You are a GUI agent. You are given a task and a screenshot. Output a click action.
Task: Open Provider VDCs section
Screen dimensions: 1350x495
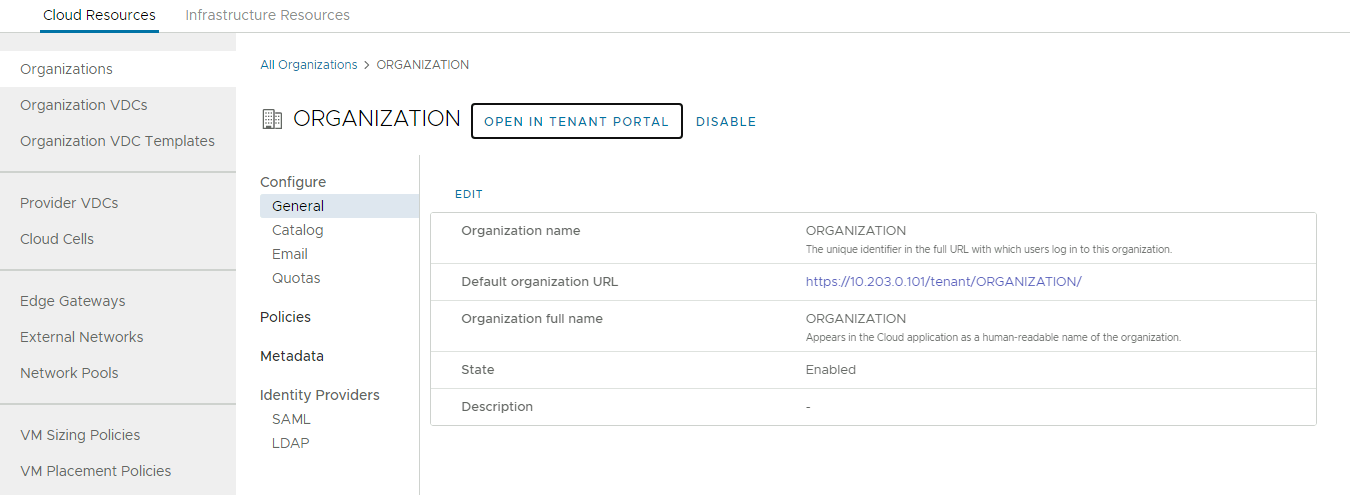point(69,203)
